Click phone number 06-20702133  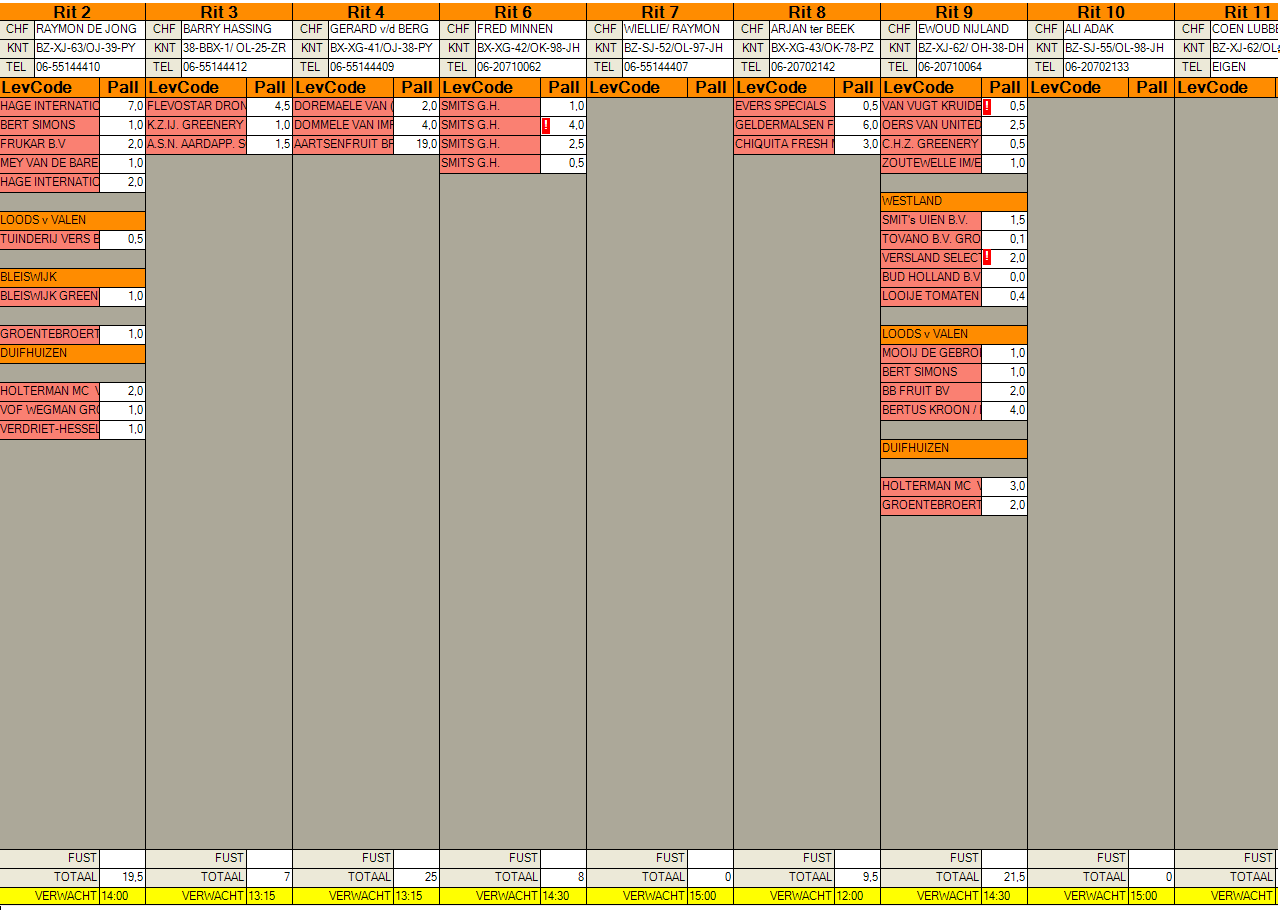[x=1119, y=68]
